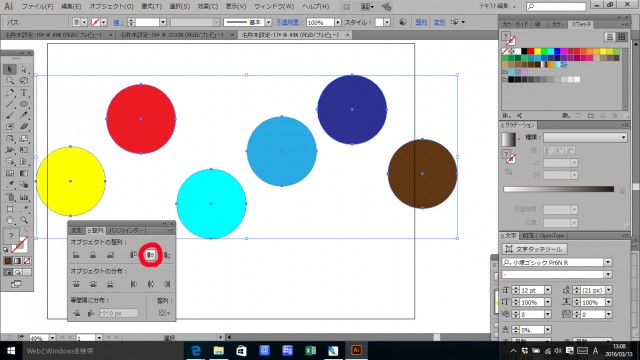Select the Eyedropper tool
This screenshot has height=360, width=640.
pyautogui.click(x=10, y=185)
